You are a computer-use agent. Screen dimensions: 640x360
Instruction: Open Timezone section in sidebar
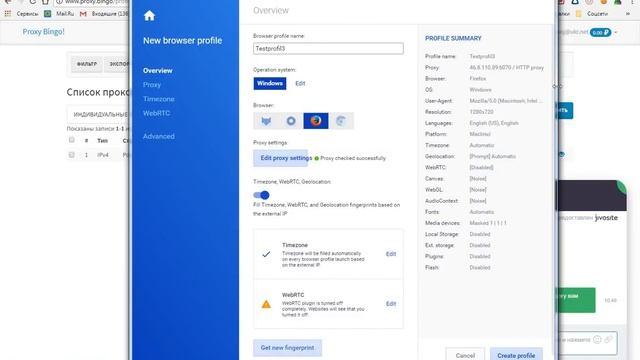tap(159, 99)
